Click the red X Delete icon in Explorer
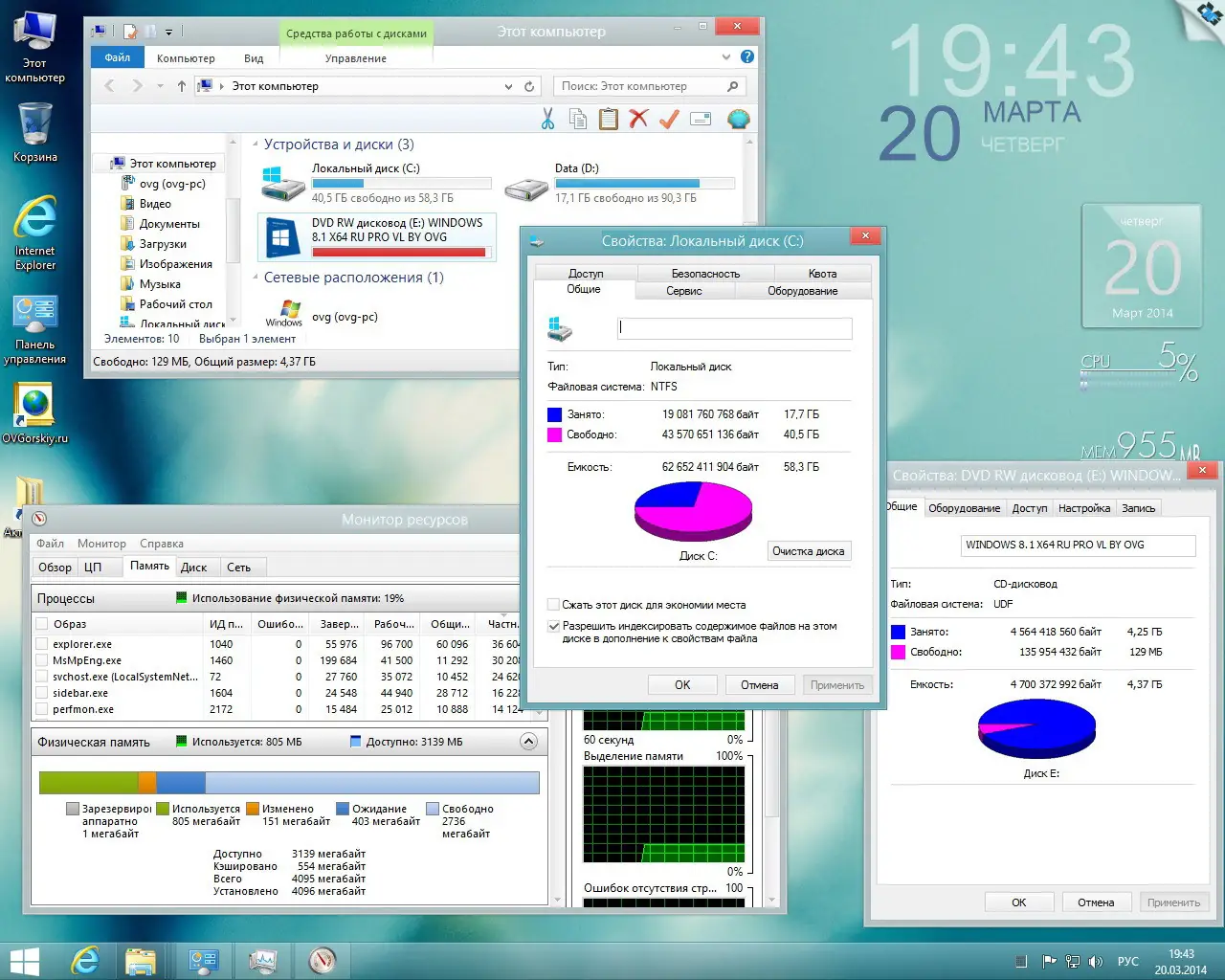1225x980 pixels. [638, 119]
